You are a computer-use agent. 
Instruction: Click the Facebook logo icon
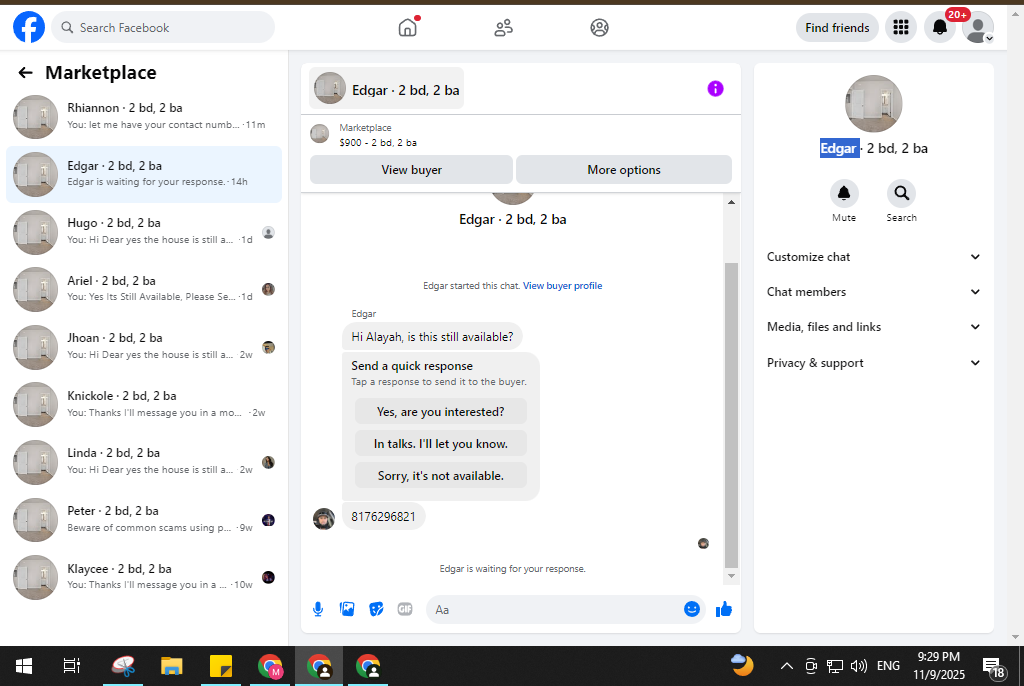point(29,27)
